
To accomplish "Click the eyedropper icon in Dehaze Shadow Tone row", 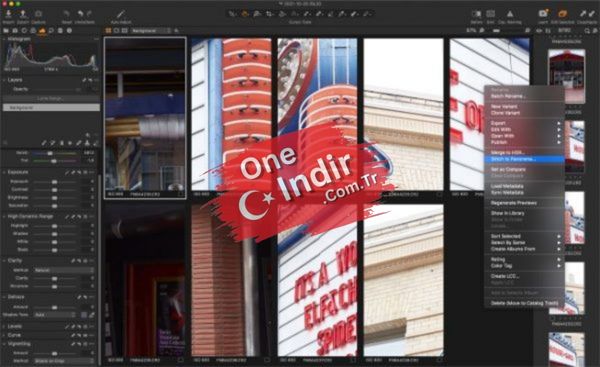I will point(91,315).
